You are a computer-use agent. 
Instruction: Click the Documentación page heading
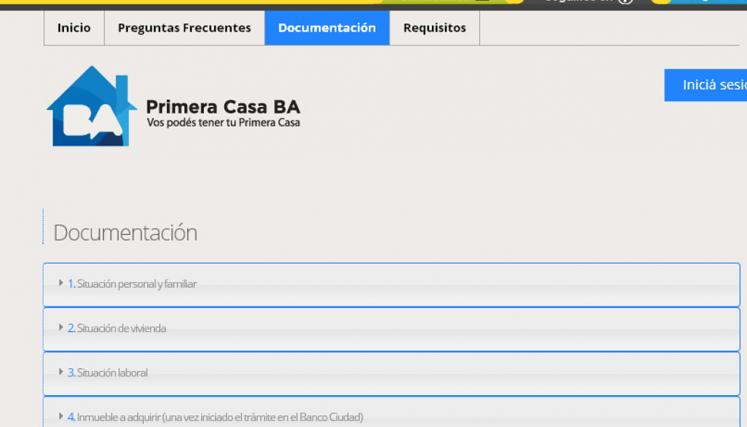125,233
